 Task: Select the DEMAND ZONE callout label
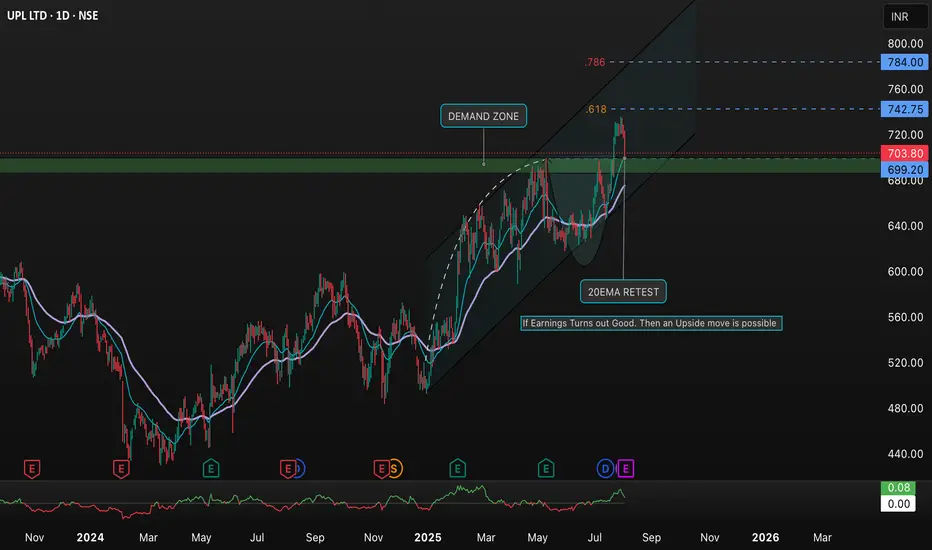(x=483, y=116)
